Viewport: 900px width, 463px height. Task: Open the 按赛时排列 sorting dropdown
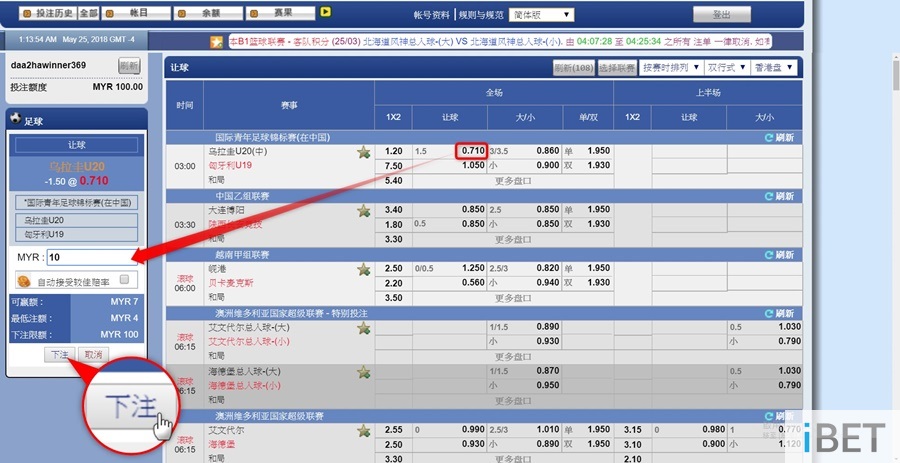tap(671, 68)
